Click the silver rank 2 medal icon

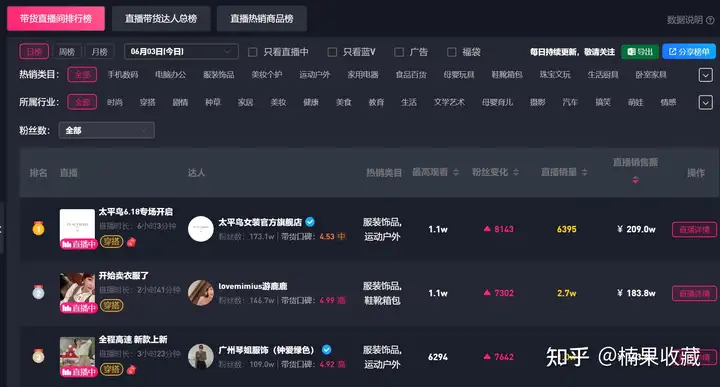coord(38,292)
